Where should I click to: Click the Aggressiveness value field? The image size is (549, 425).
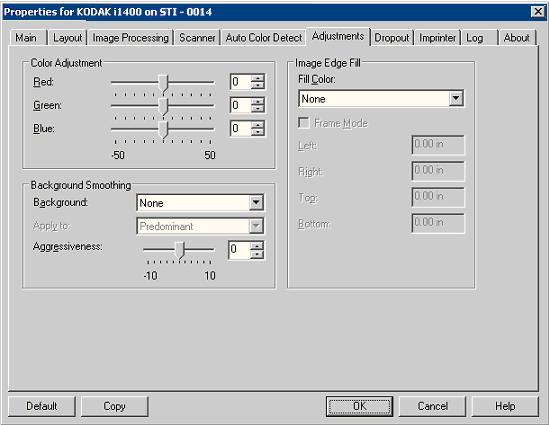point(240,250)
